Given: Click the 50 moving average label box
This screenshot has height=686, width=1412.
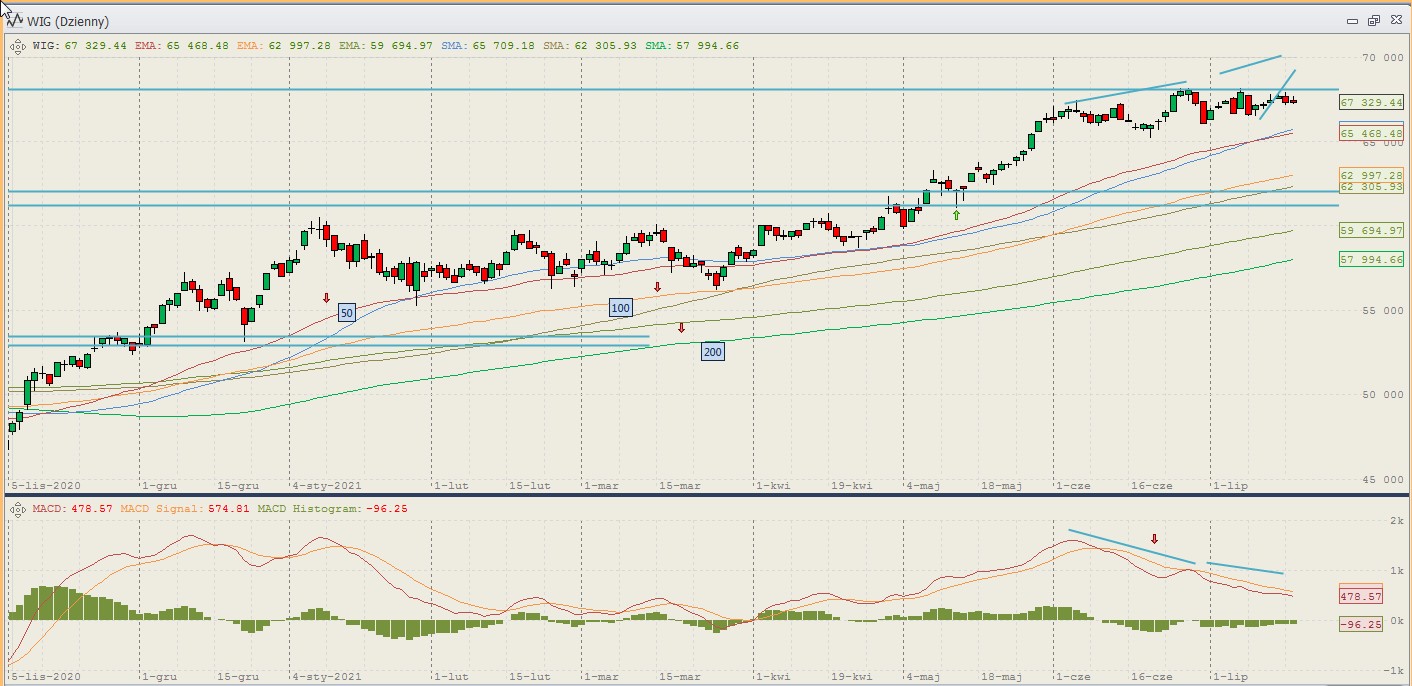Looking at the screenshot, I should point(347,313).
